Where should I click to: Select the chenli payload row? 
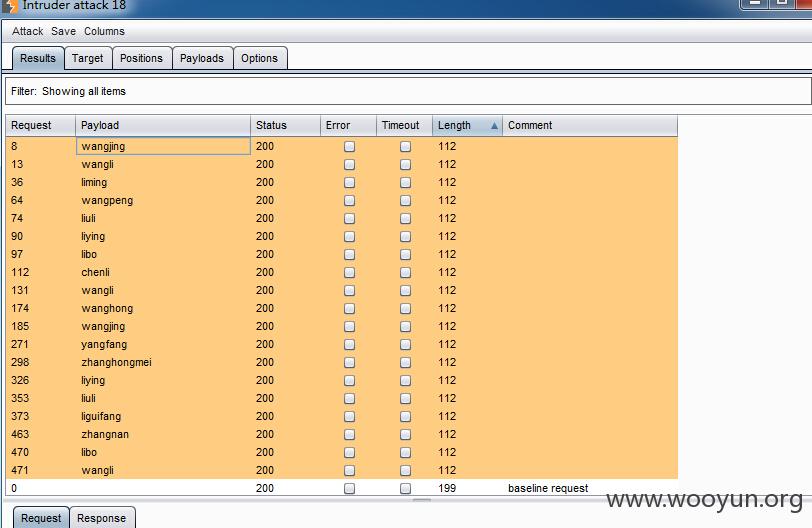point(342,272)
